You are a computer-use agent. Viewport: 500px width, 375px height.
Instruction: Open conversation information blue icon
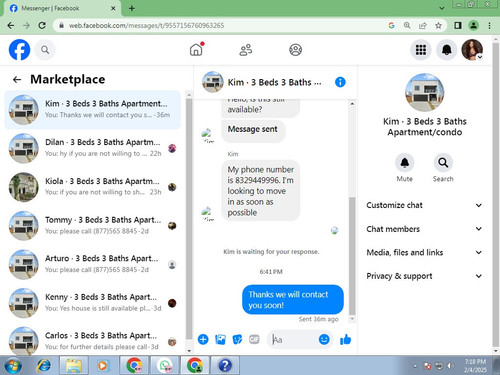coord(340,82)
